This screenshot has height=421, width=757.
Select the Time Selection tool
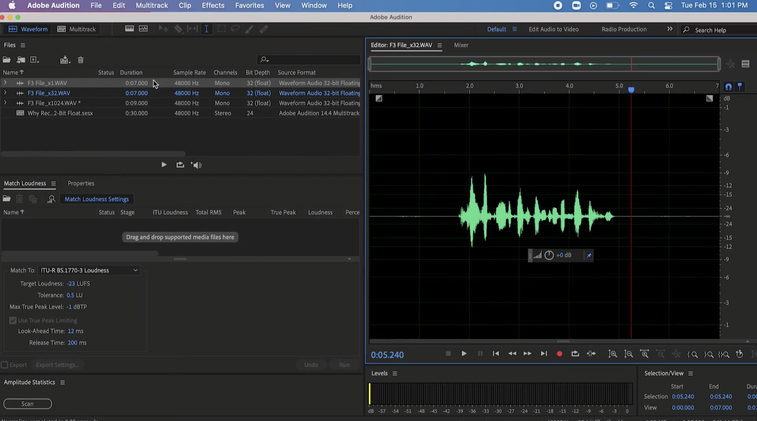207,29
